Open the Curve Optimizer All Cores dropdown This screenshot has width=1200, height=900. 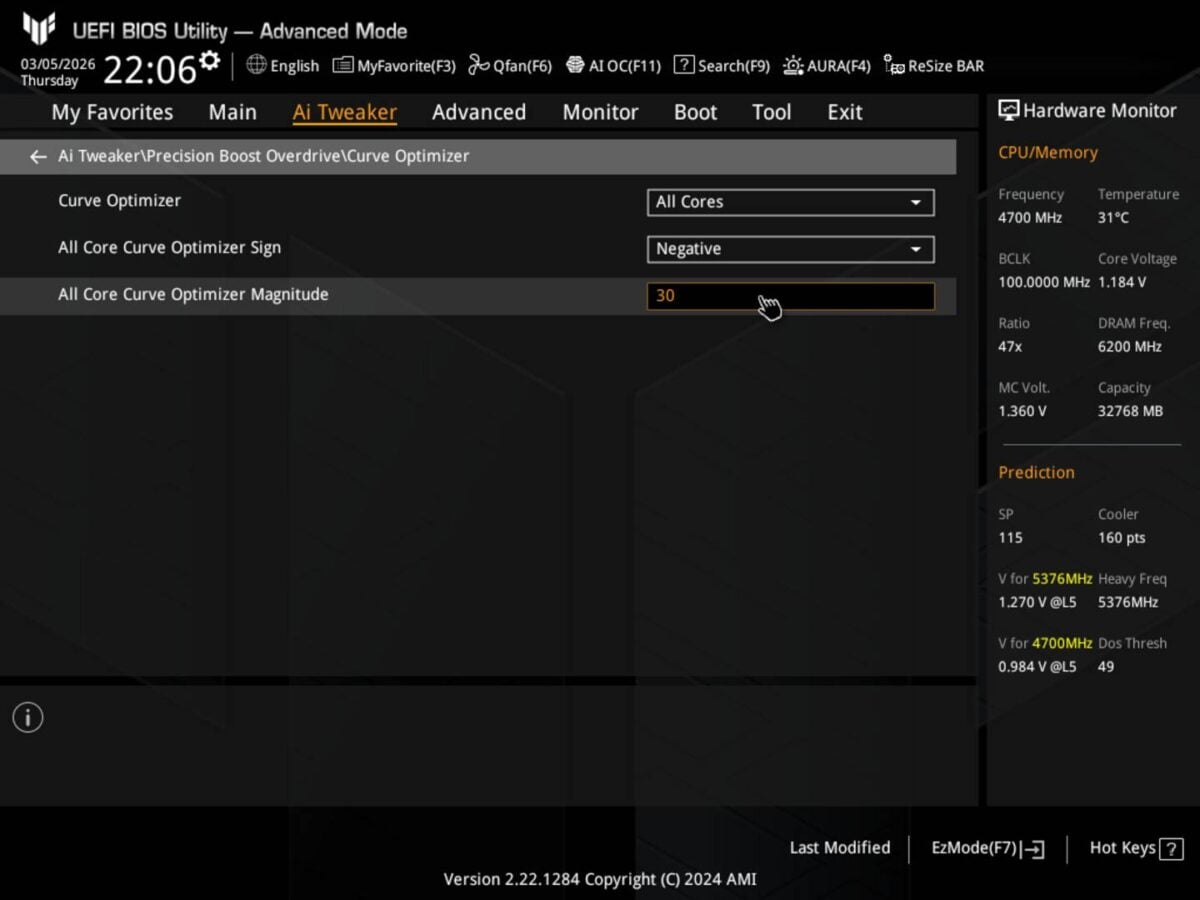tap(790, 202)
